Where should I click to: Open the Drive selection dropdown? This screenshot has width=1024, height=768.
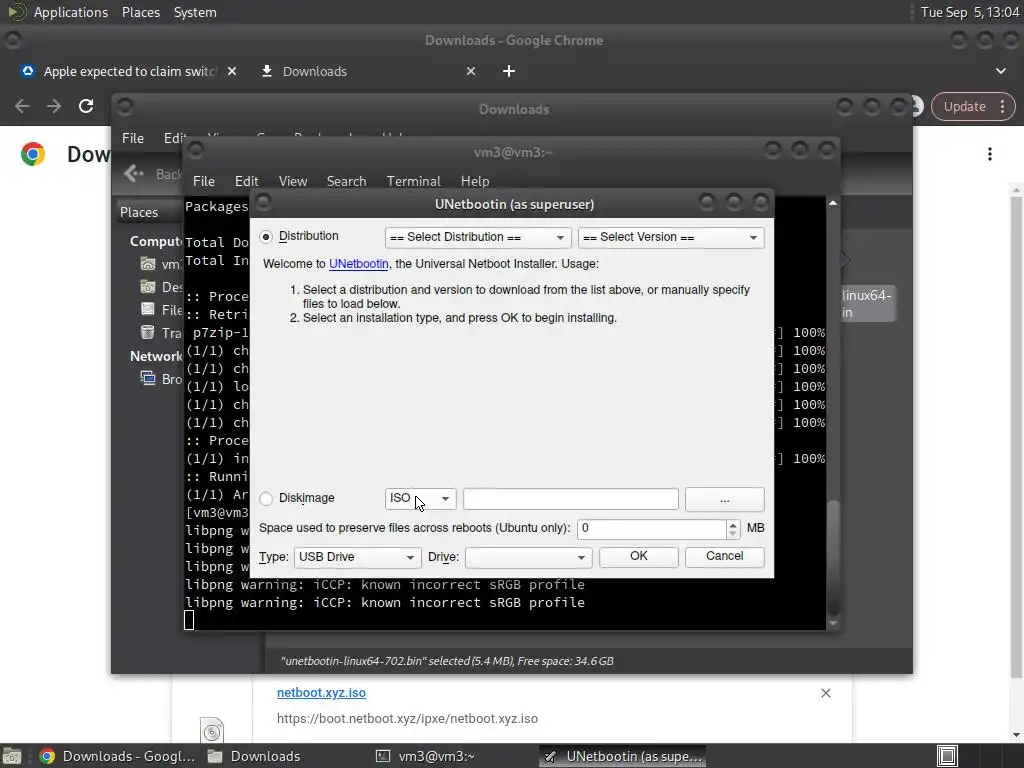(528, 557)
